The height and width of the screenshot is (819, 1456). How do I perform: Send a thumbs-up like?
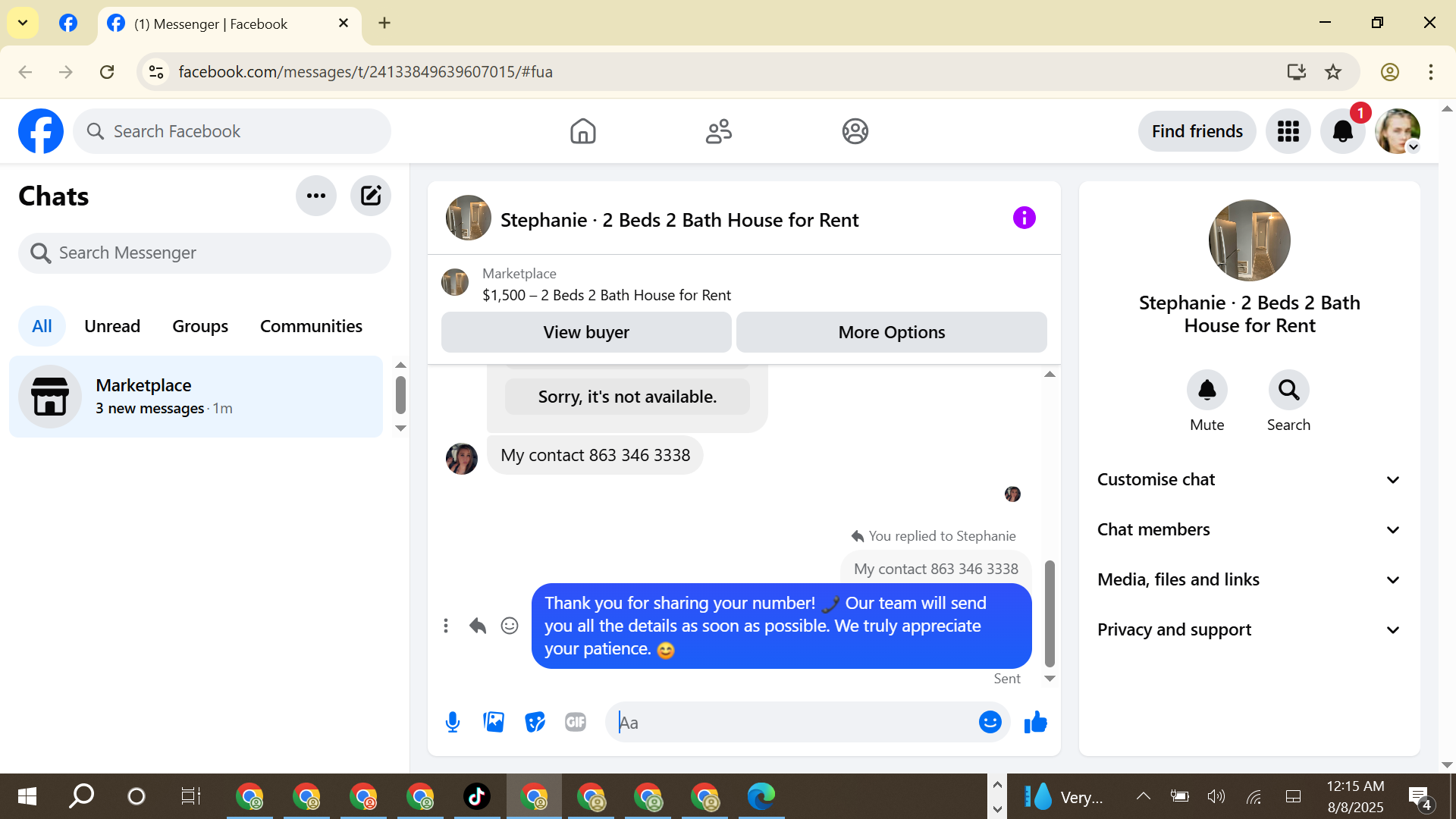pos(1035,722)
